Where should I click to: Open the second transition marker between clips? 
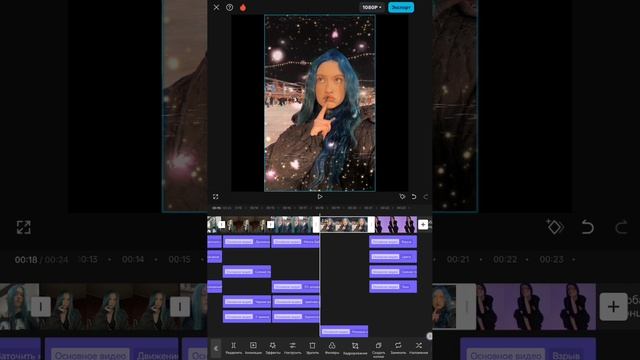click(270, 224)
